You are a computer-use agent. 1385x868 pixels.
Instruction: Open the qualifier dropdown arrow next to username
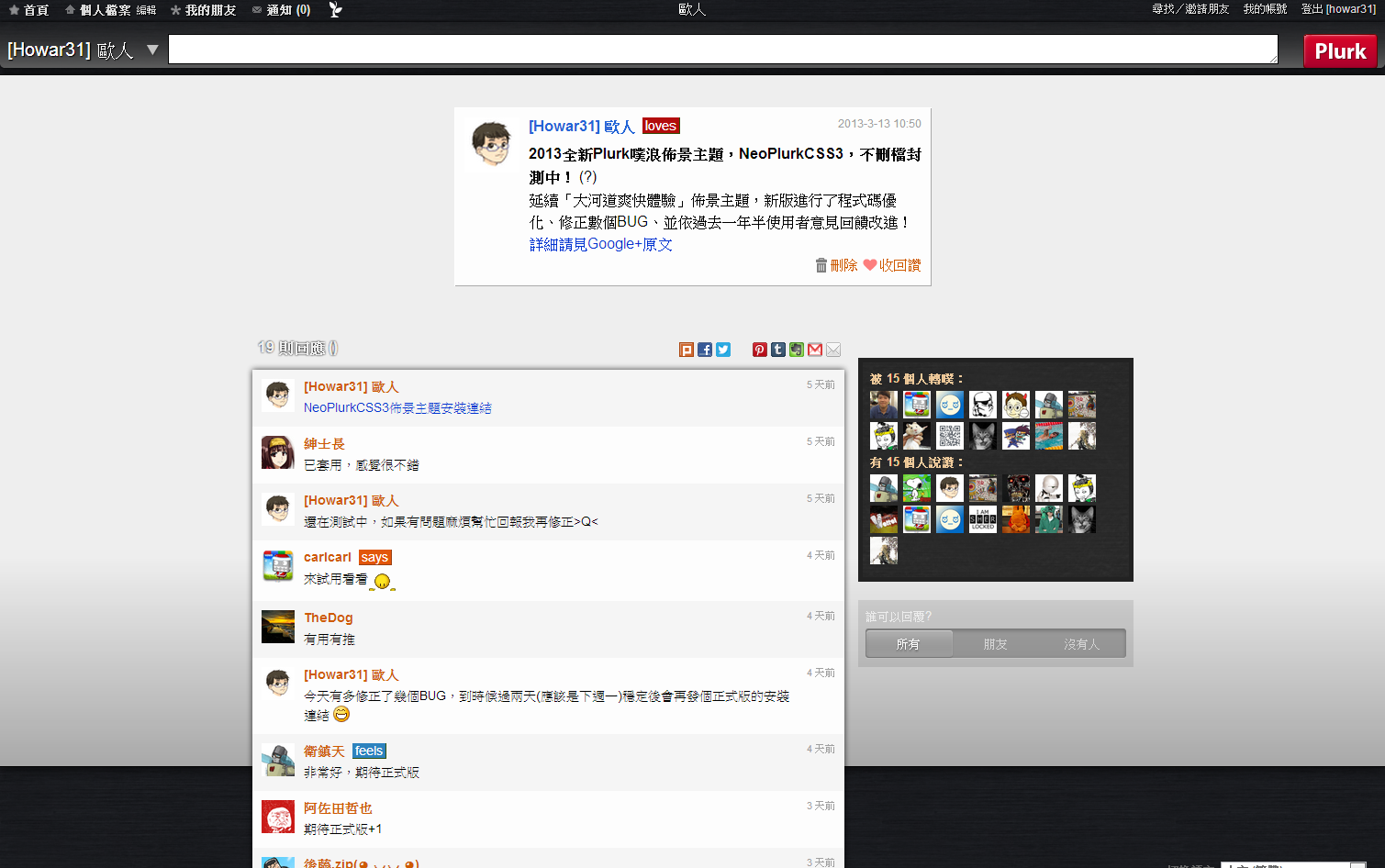(152, 50)
